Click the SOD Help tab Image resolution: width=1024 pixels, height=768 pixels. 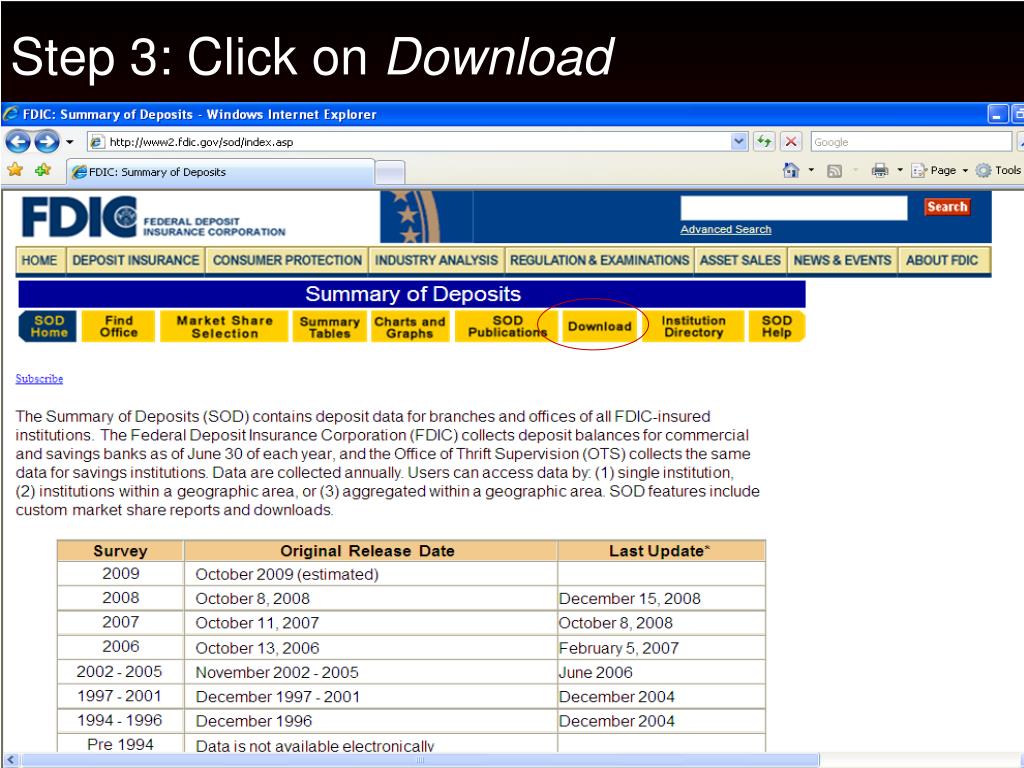pos(776,327)
